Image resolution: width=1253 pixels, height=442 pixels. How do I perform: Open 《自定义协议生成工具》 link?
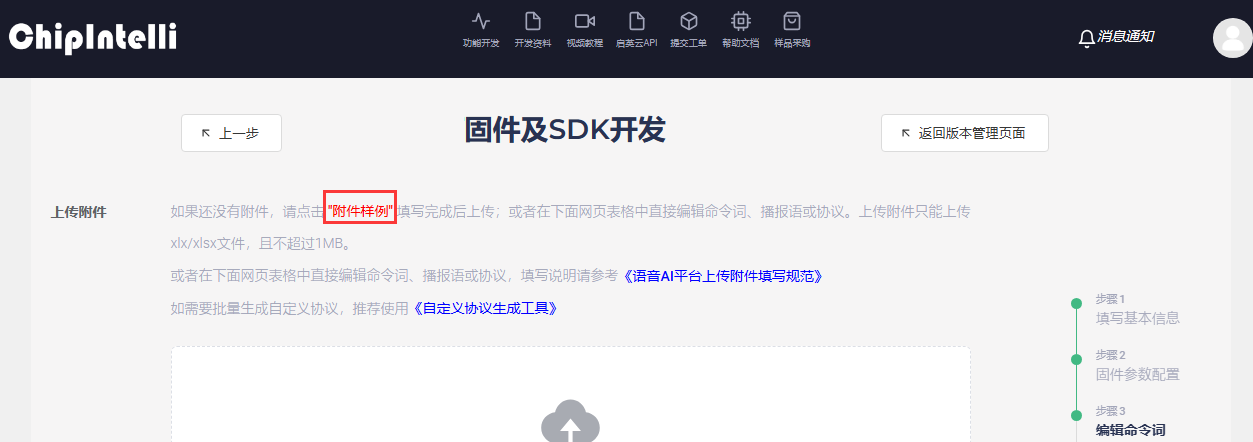(485, 308)
